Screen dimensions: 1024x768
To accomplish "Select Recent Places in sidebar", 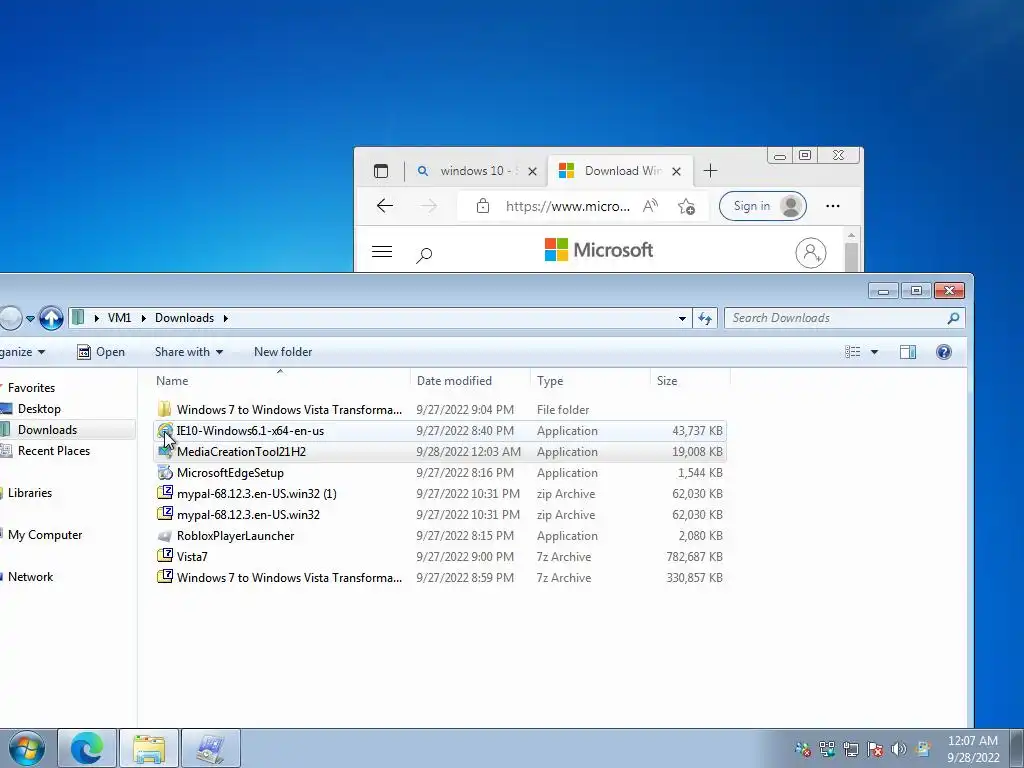I will (x=54, y=451).
